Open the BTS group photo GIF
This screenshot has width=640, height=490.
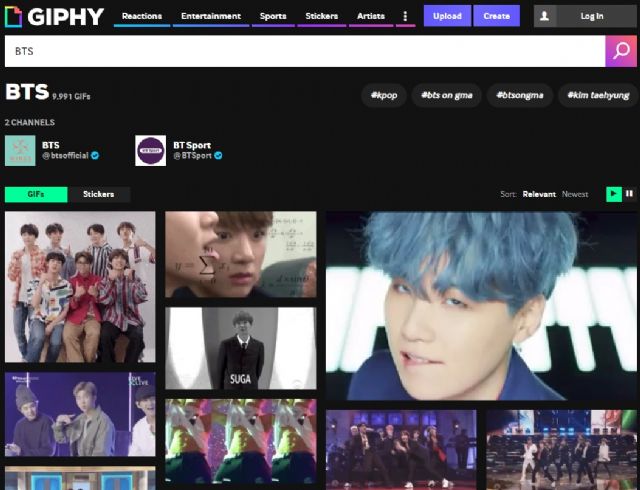coord(80,287)
